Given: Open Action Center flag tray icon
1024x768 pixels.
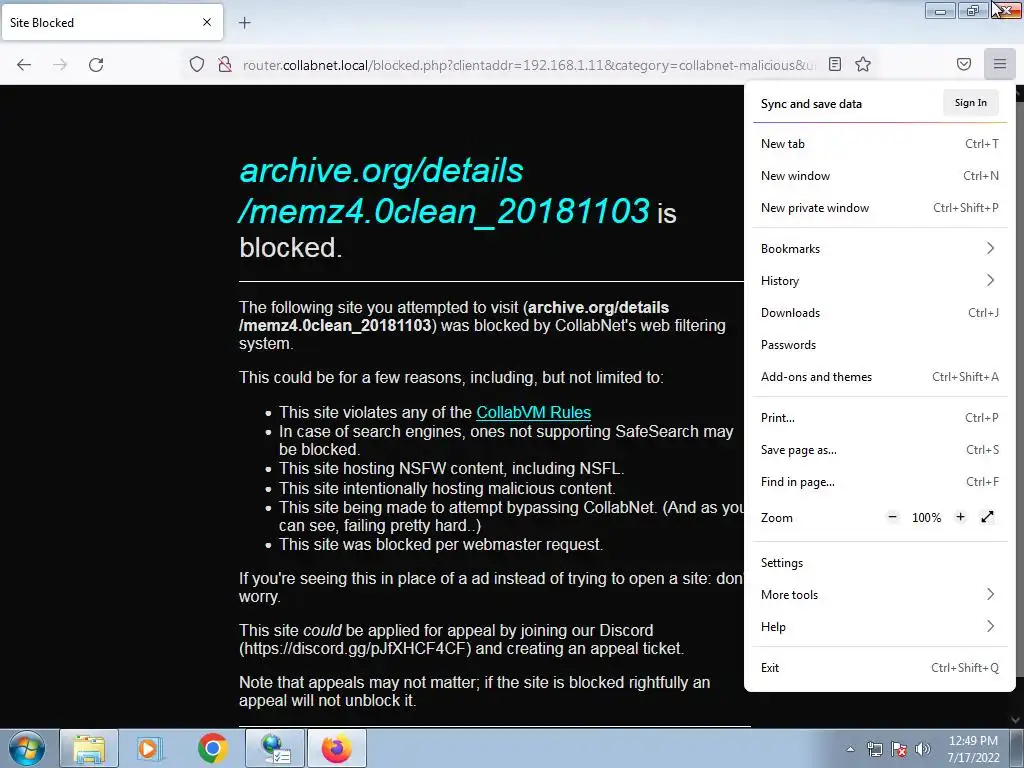Looking at the screenshot, I should point(899,750).
